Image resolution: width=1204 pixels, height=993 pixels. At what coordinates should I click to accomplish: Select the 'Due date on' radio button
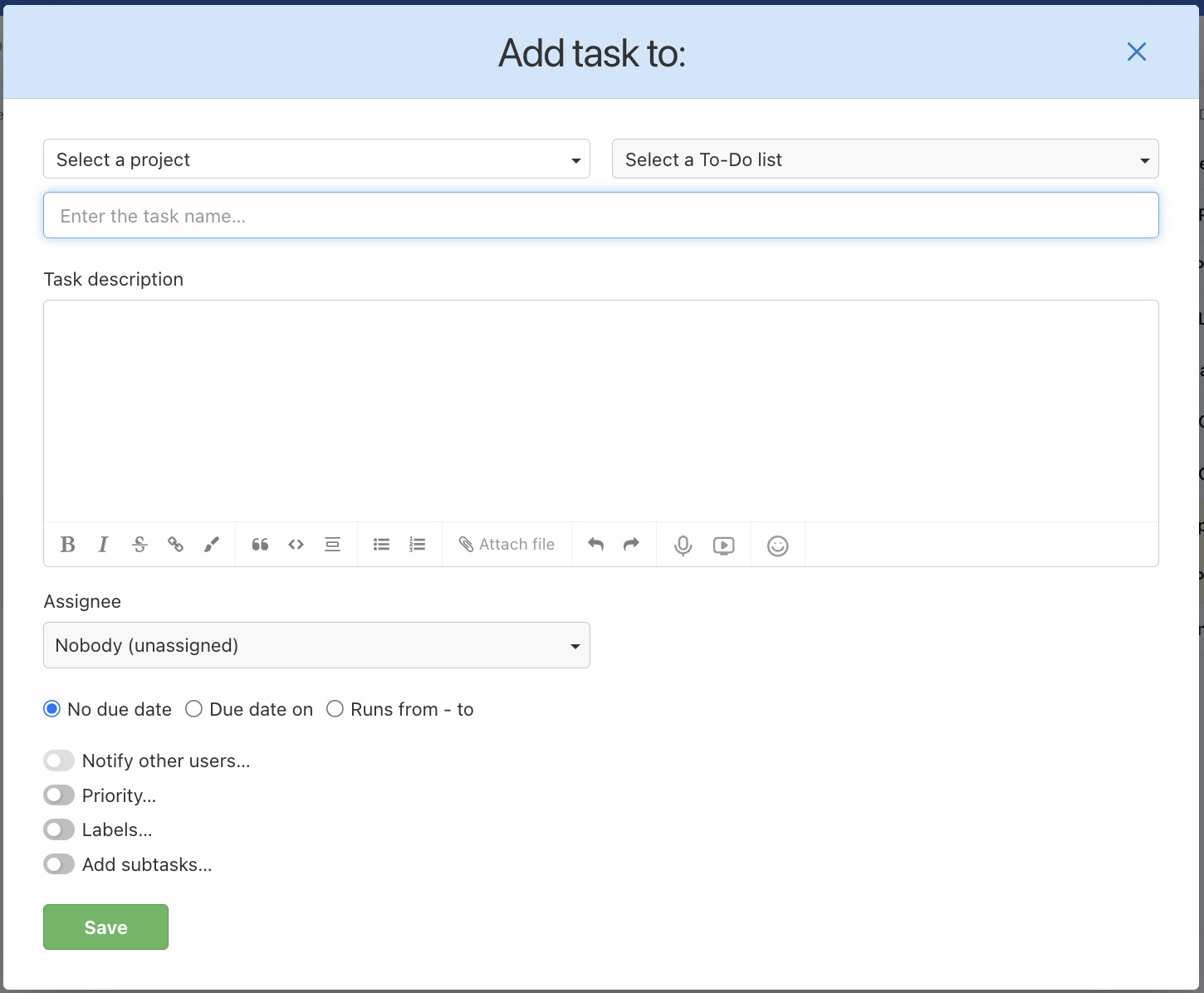click(193, 708)
